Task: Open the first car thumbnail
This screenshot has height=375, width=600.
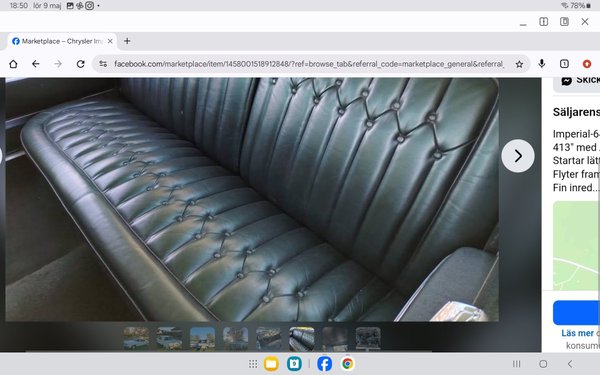Action: (136, 339)
